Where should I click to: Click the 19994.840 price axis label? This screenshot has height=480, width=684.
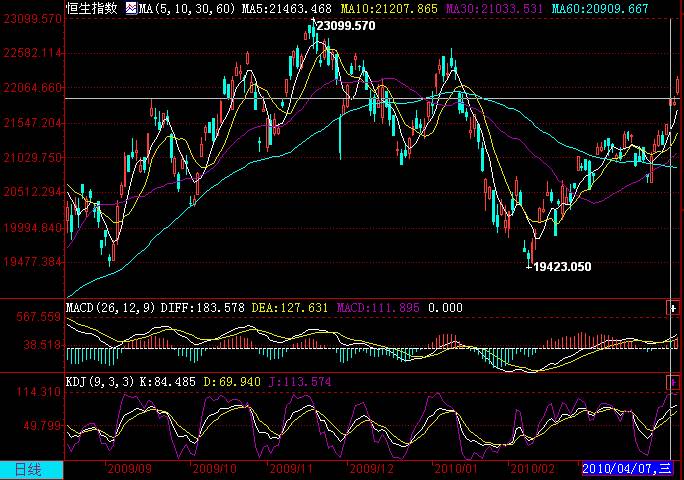click(33, 227)
